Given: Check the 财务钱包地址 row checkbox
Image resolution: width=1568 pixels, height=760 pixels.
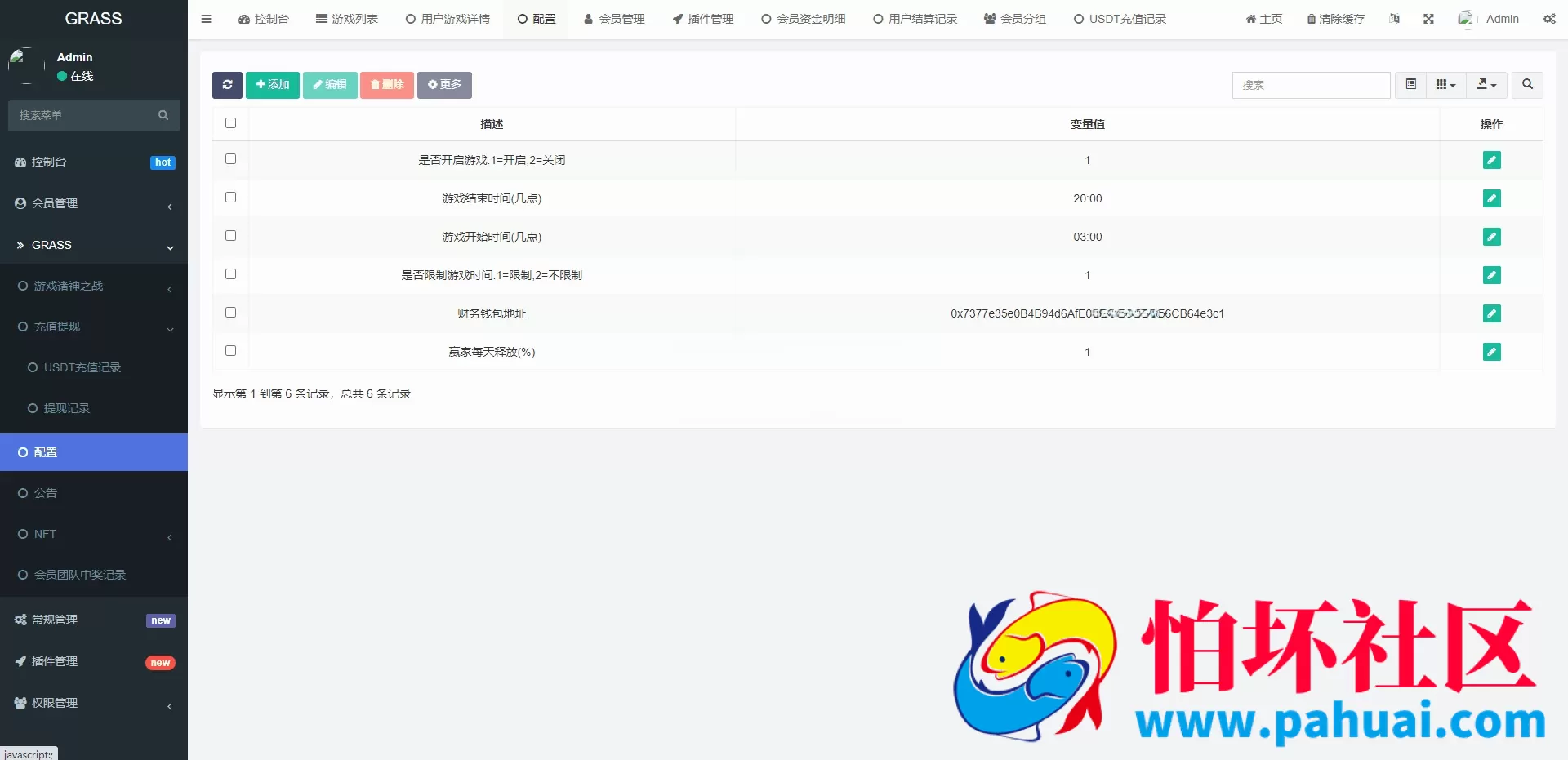Looking at the screenshot, I should point(230,313).
